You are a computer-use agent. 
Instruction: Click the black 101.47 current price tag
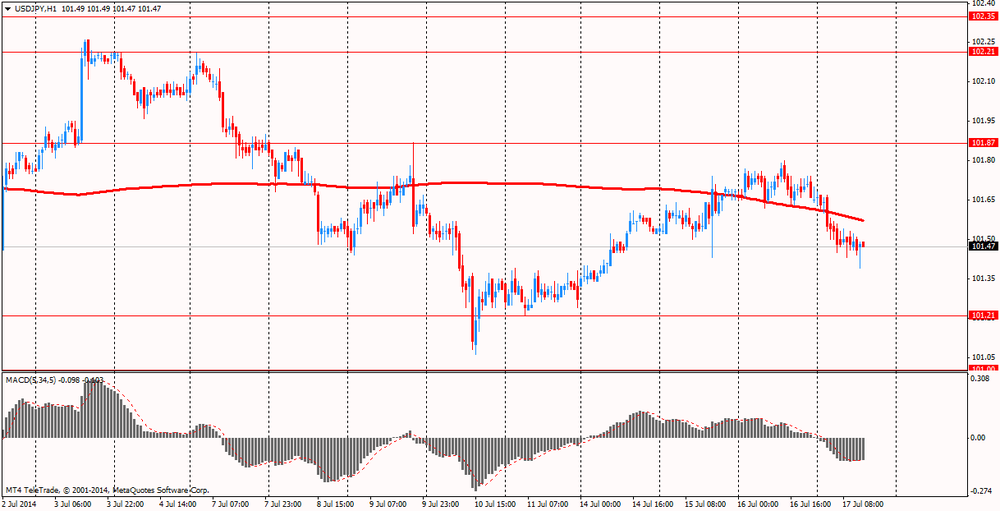click(x=983, y=246)
